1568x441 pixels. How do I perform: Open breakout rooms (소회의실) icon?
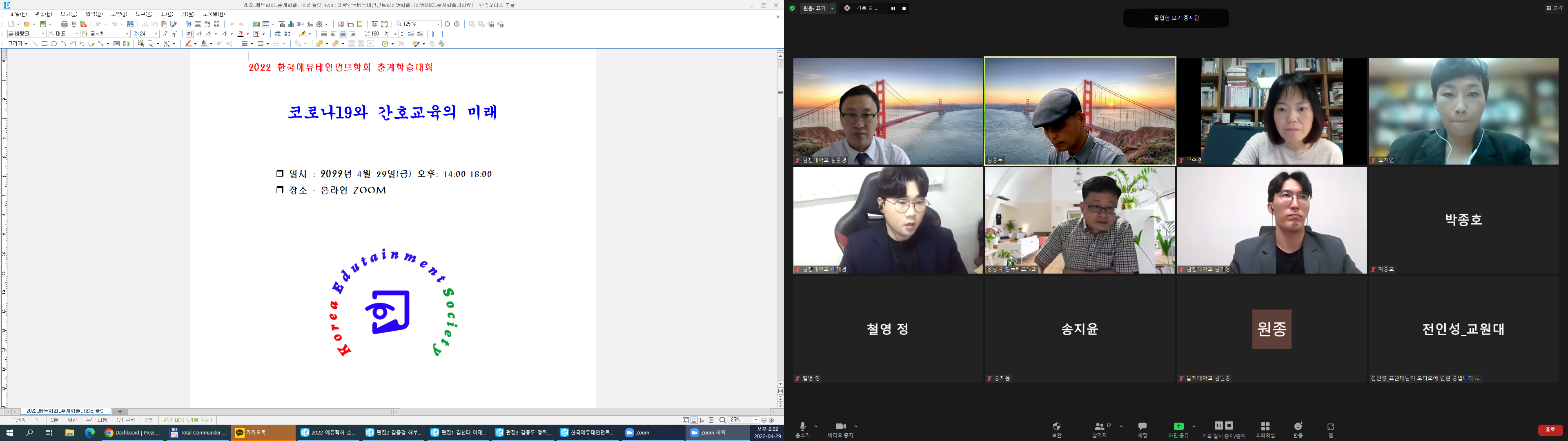[1265, 426]
